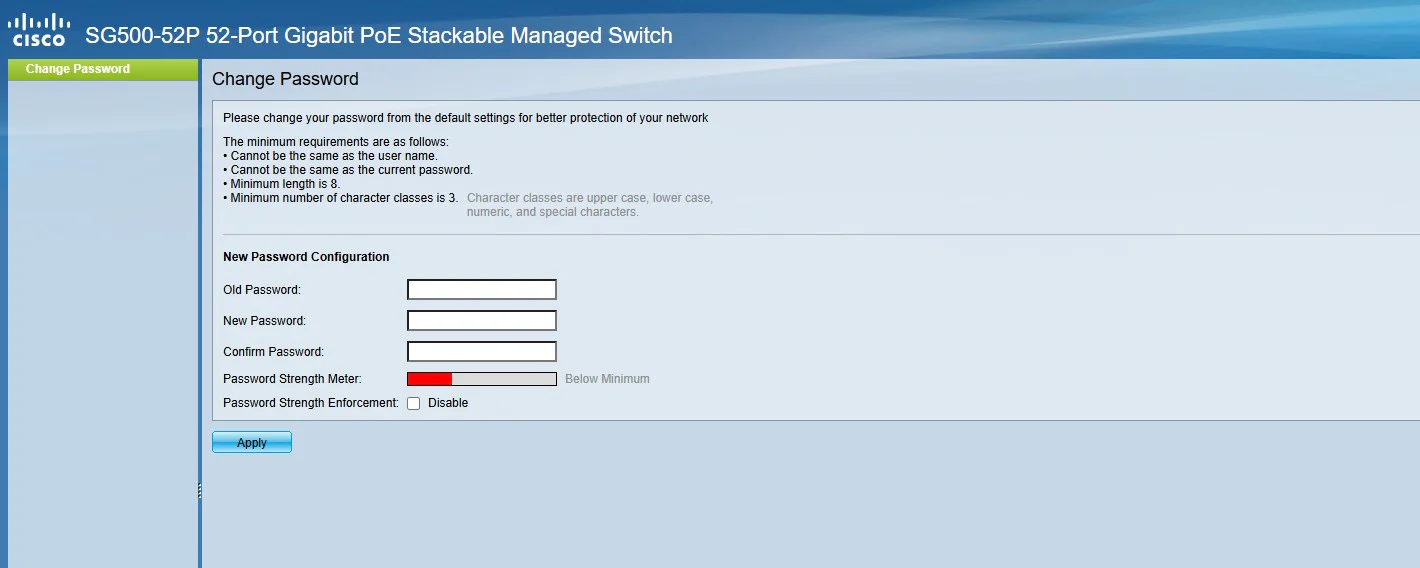Select the Change Password sidebar item
1420x568 pixels.
click(x=103, y=69)
